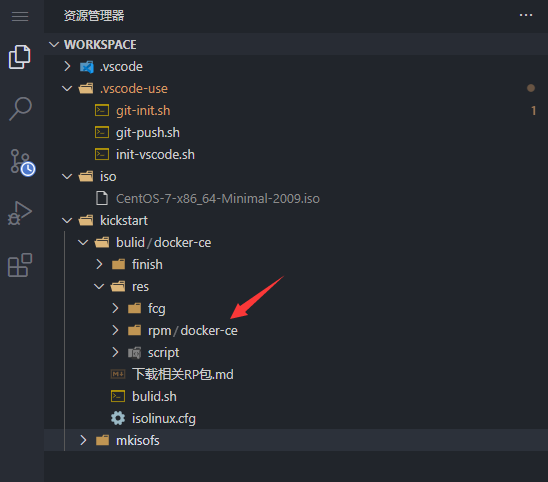This screenshot has height=482, width=548.
Task: Click the bulid/docker-ce folder icon
Action: pyautogui.click(x=102, y=243)
